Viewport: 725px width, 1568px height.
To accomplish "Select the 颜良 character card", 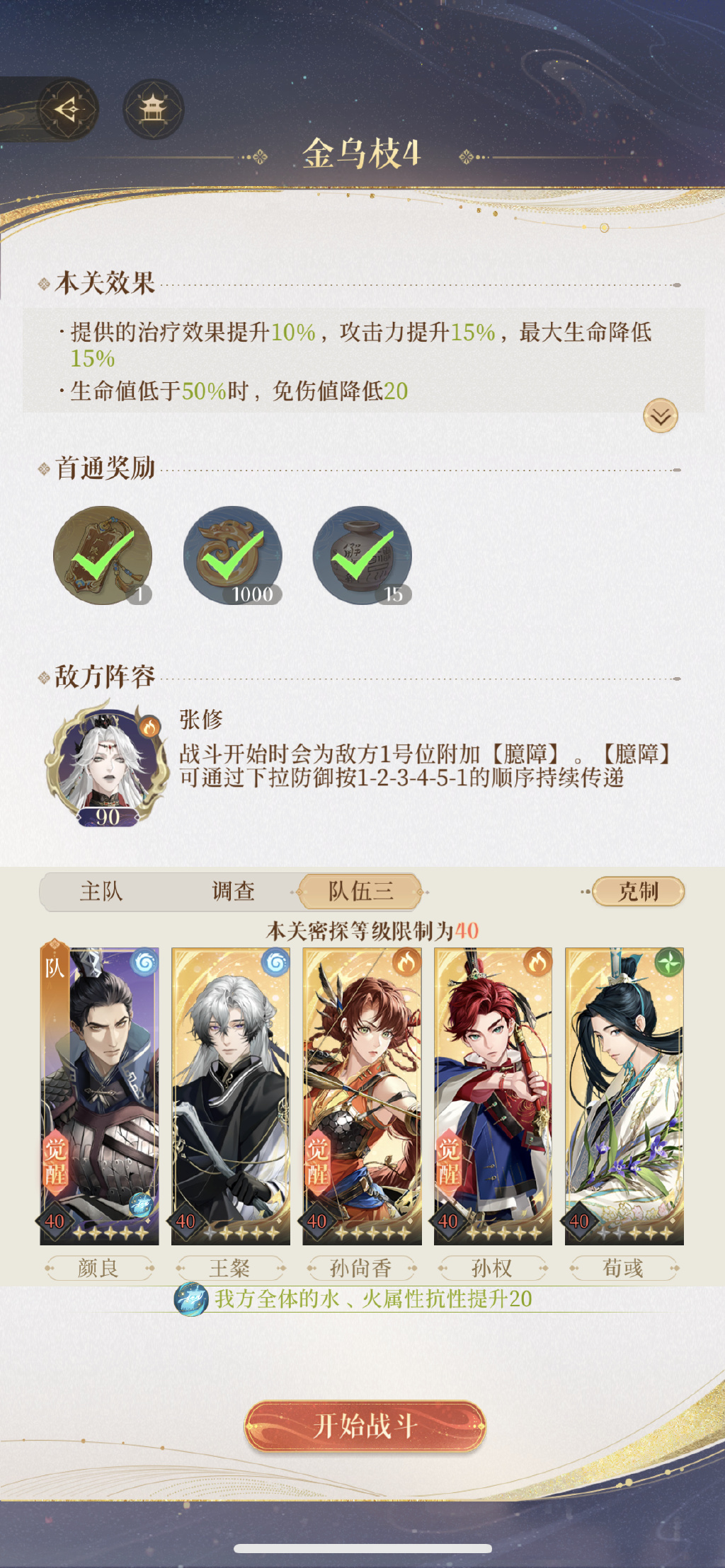I will point(100,1096).
